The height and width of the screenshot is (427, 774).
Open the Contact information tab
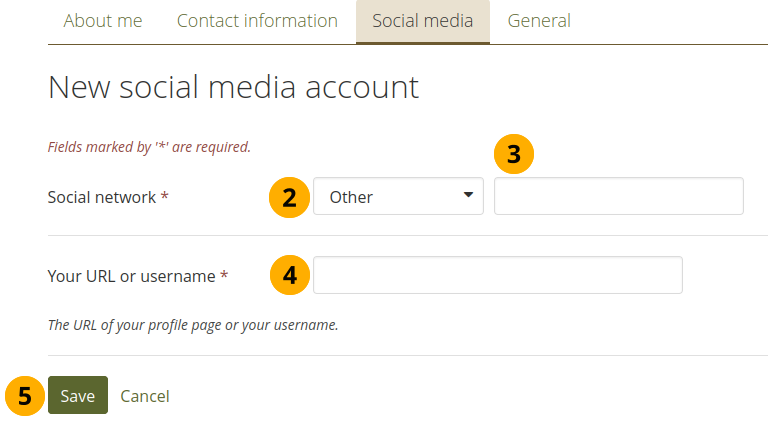tap(257, 21)
